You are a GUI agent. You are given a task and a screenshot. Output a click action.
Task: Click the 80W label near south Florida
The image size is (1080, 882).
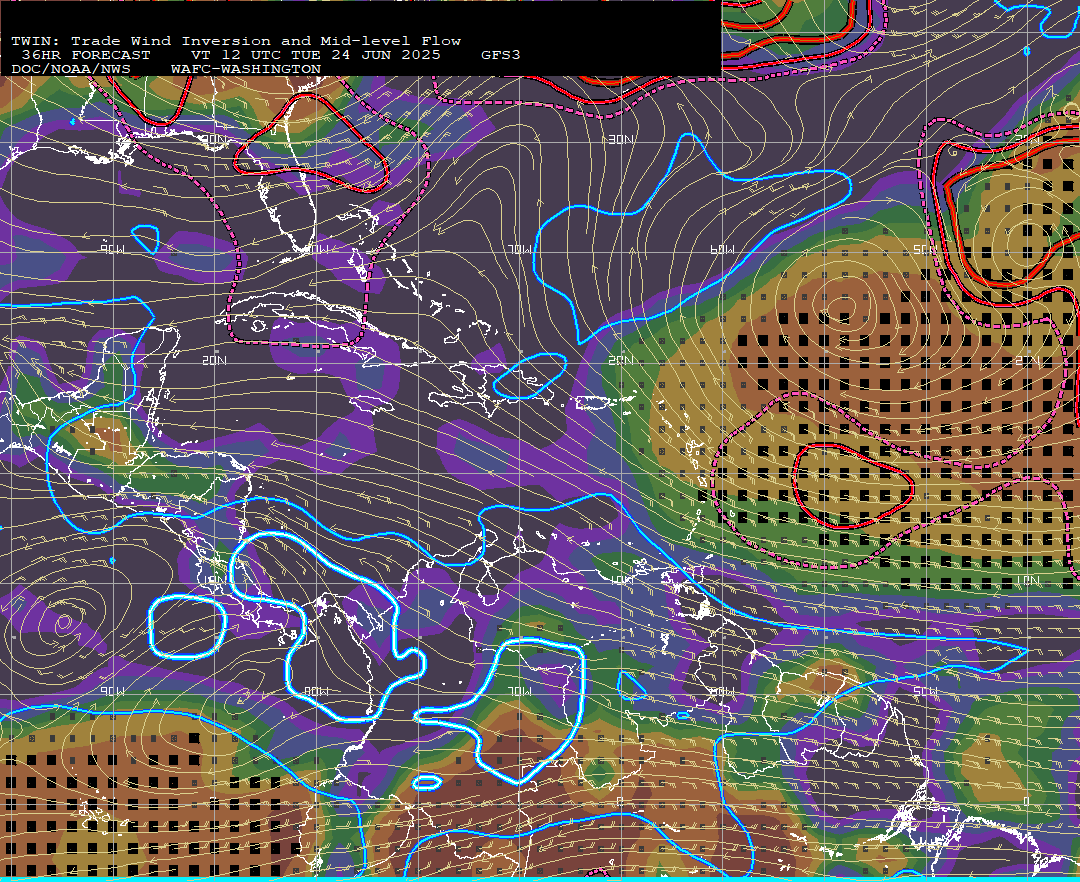pyautogui.click(x=316, y=249)
